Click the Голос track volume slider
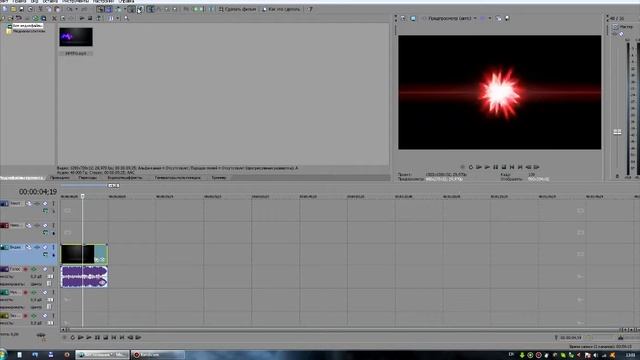Viewport: 640px width, 360px height. pos(50,277)
